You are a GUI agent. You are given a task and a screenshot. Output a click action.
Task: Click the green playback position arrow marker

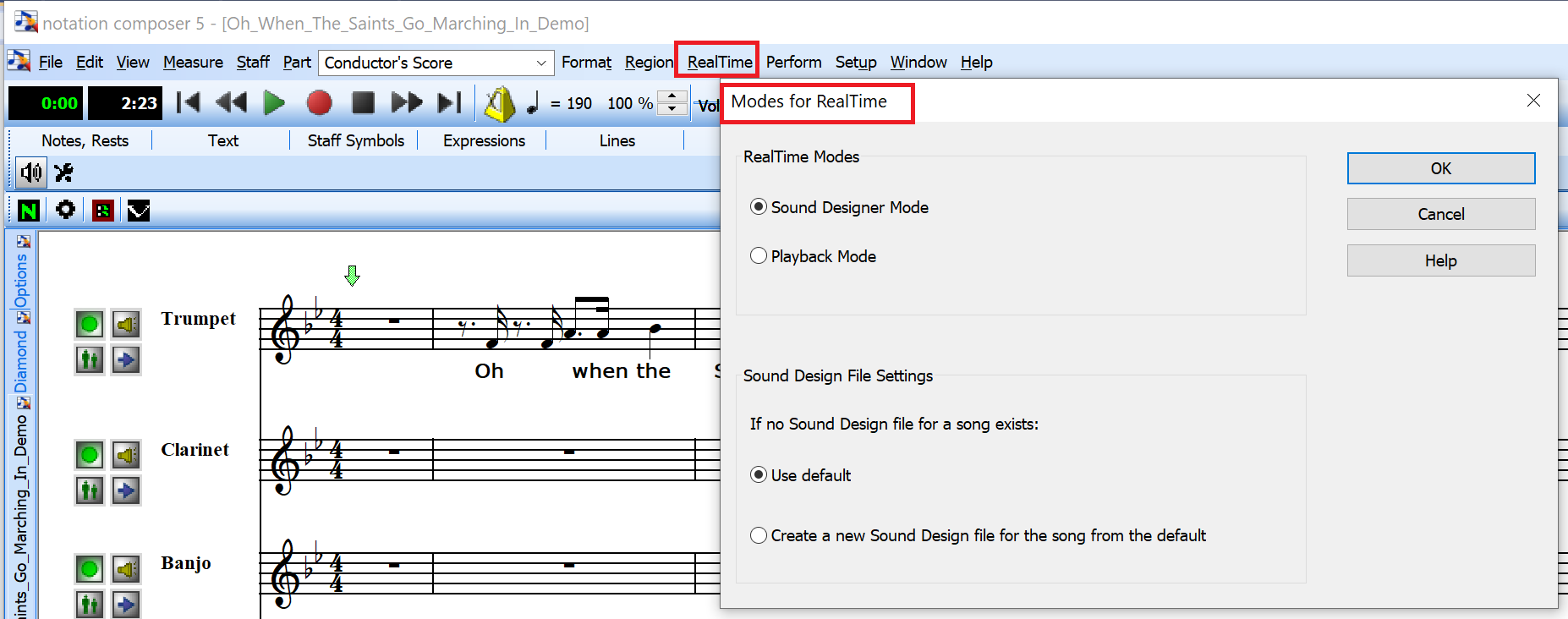pyautogui.click(x=353, y=276)
